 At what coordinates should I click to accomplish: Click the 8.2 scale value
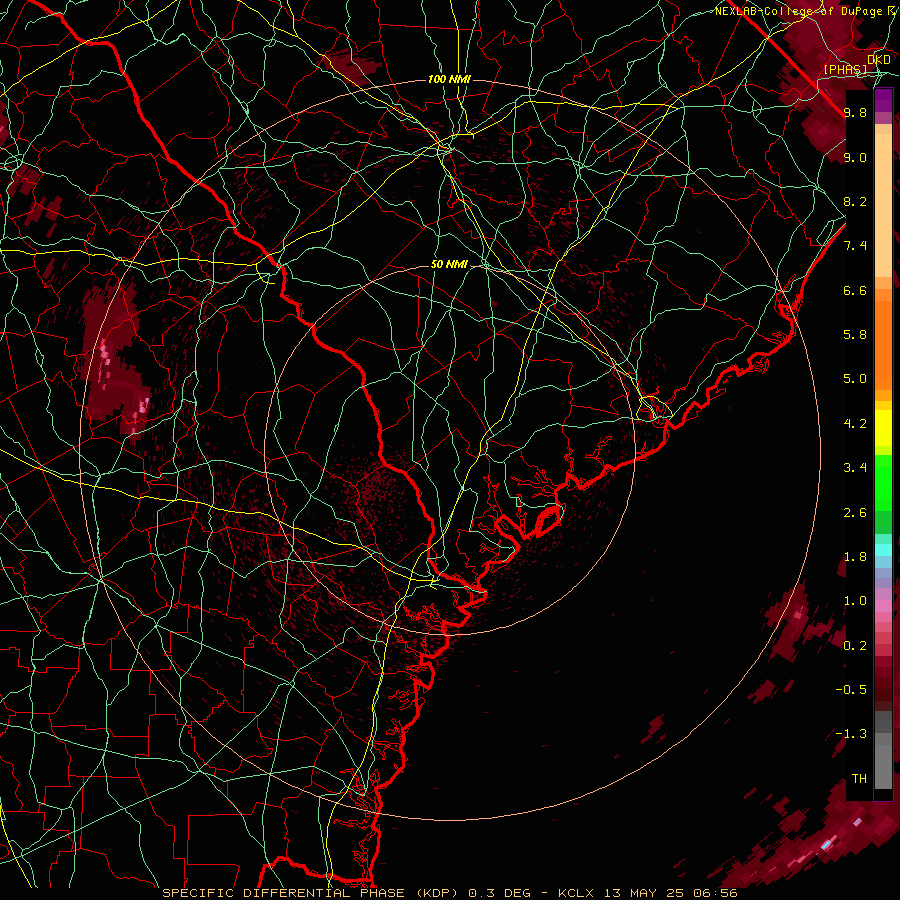[x=855, y=201]
